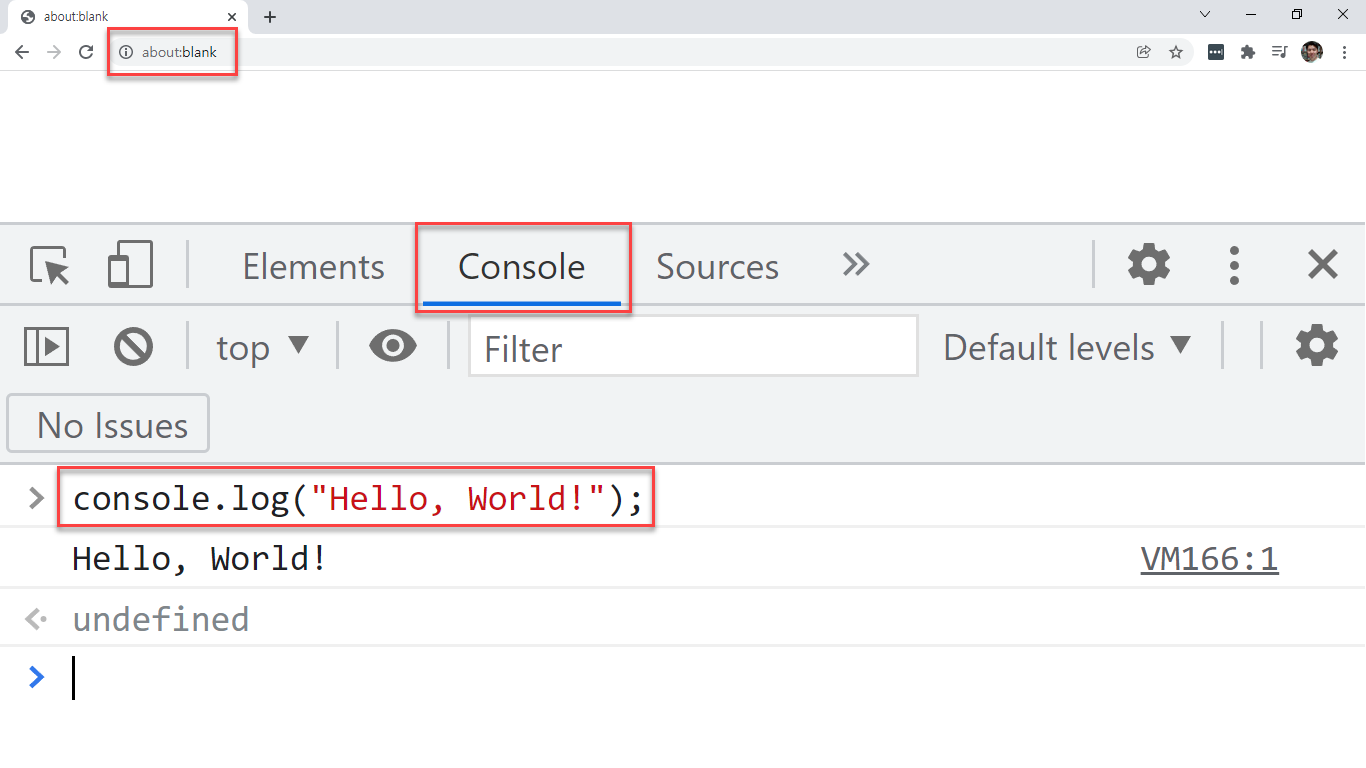Open a new browser tab with plus

(270, 17)
